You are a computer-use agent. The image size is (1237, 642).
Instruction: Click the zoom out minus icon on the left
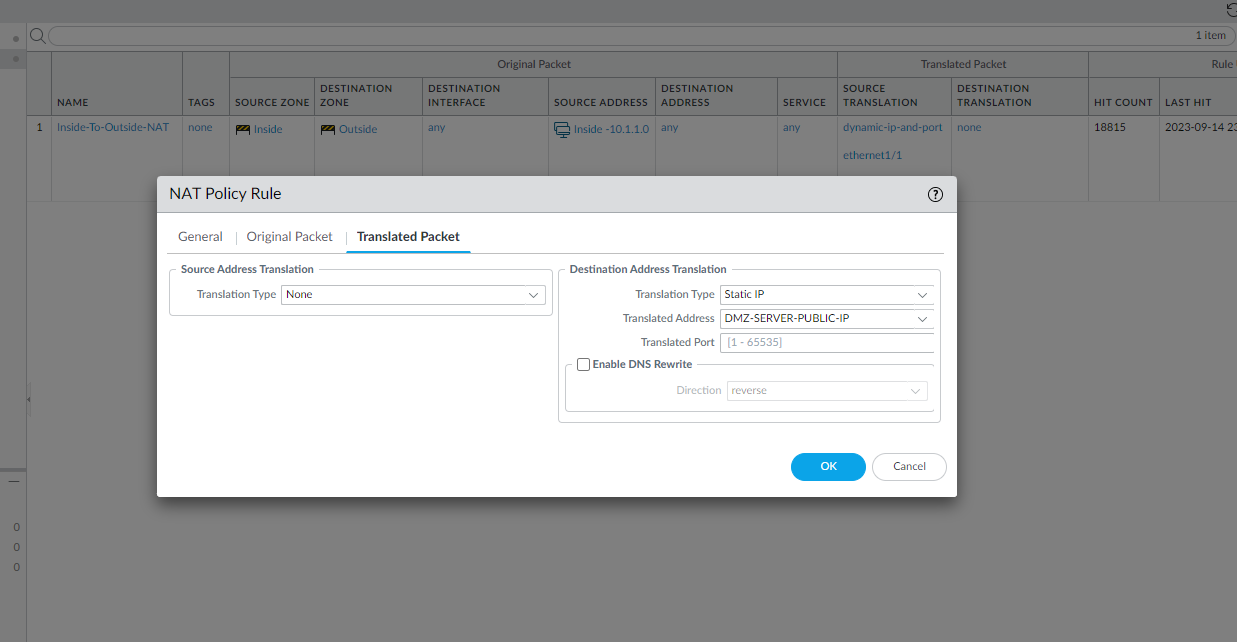tap(14, 480)
